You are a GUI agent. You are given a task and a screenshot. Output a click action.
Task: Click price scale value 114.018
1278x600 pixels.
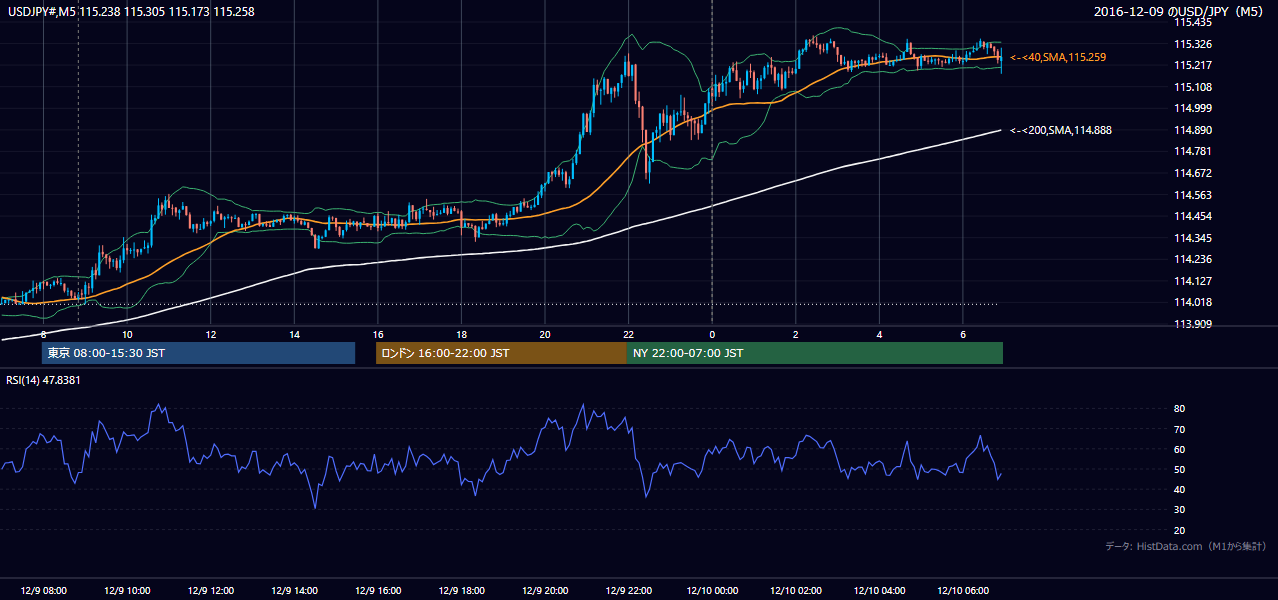[1192, 302]
